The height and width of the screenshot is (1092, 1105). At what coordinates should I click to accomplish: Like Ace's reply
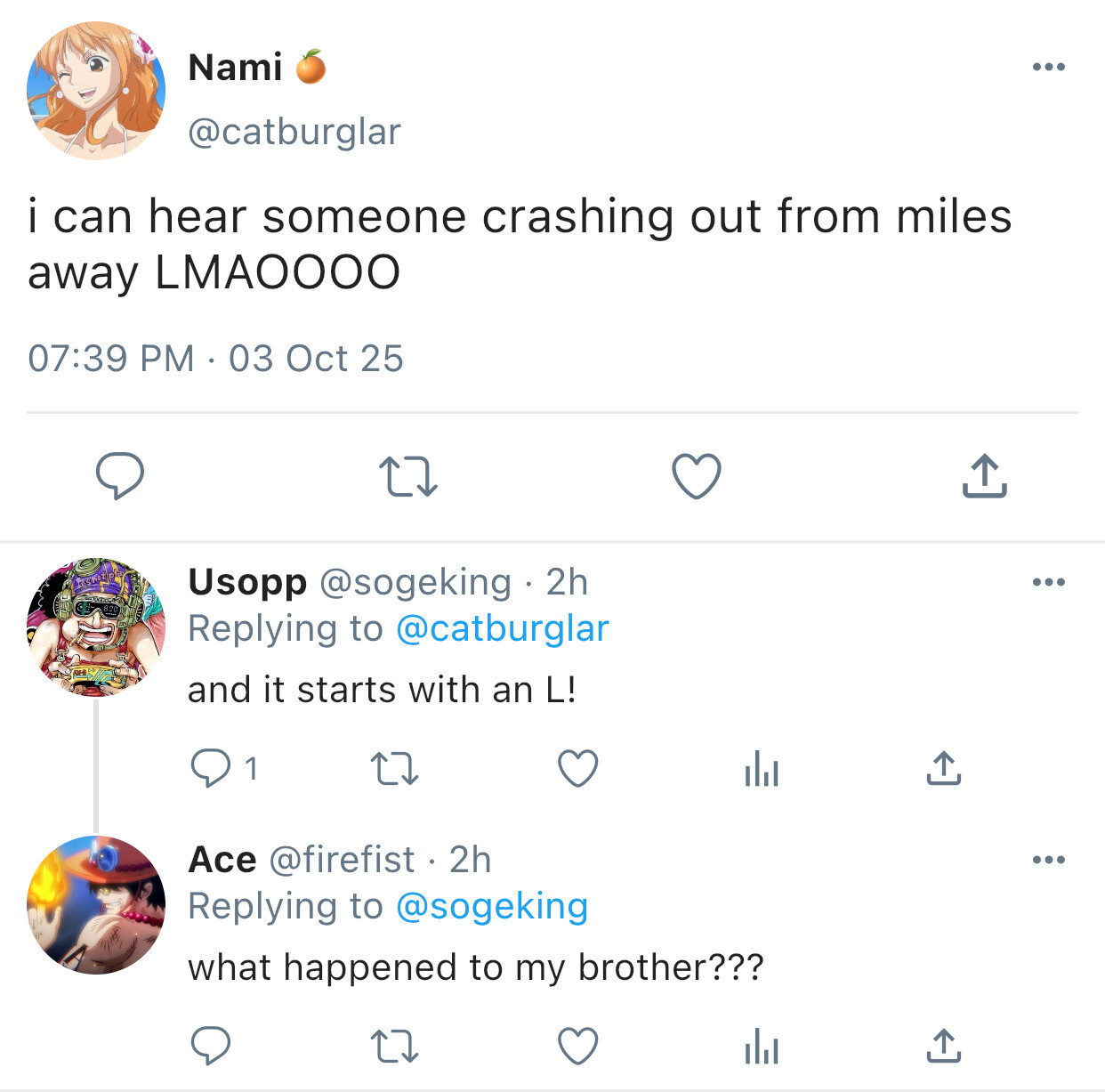click(577, 1046)
